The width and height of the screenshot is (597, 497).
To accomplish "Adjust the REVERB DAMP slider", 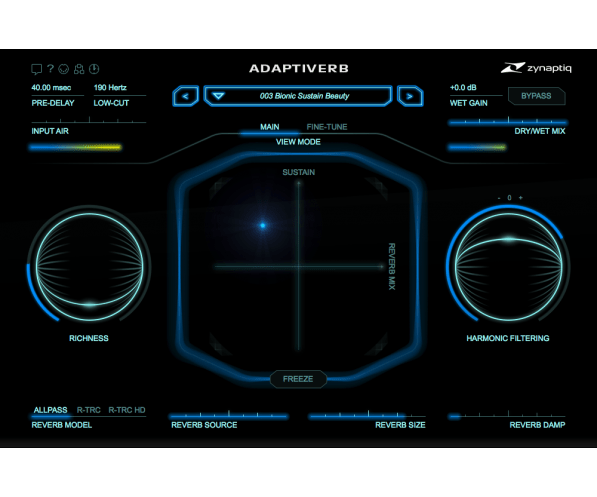I will pos(507,415).
